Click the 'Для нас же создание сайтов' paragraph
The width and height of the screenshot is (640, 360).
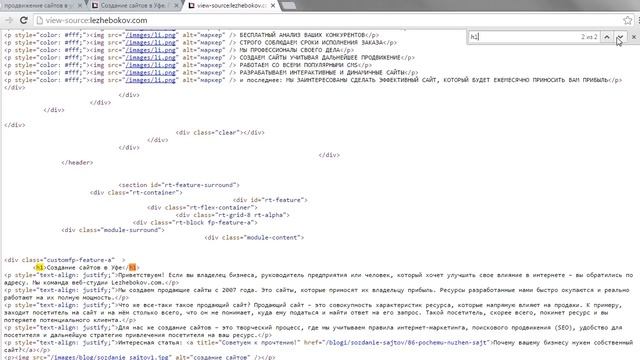point(313,331)
